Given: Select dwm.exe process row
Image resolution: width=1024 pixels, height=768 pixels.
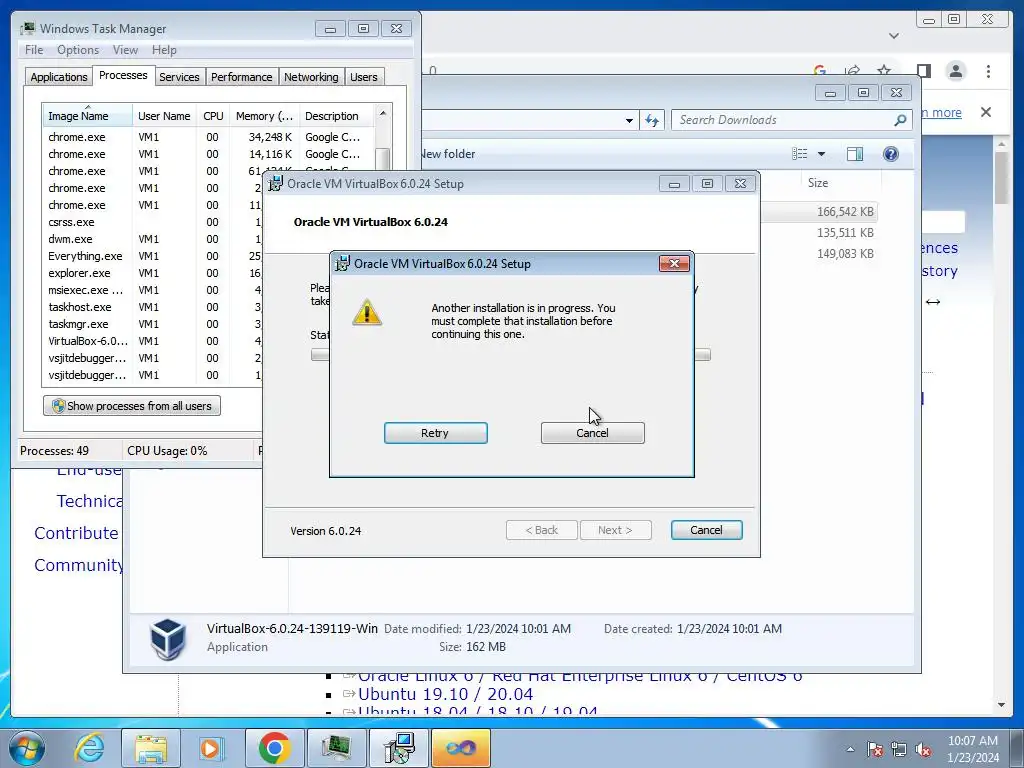Looking at the screenshot, I should [152, 239].
